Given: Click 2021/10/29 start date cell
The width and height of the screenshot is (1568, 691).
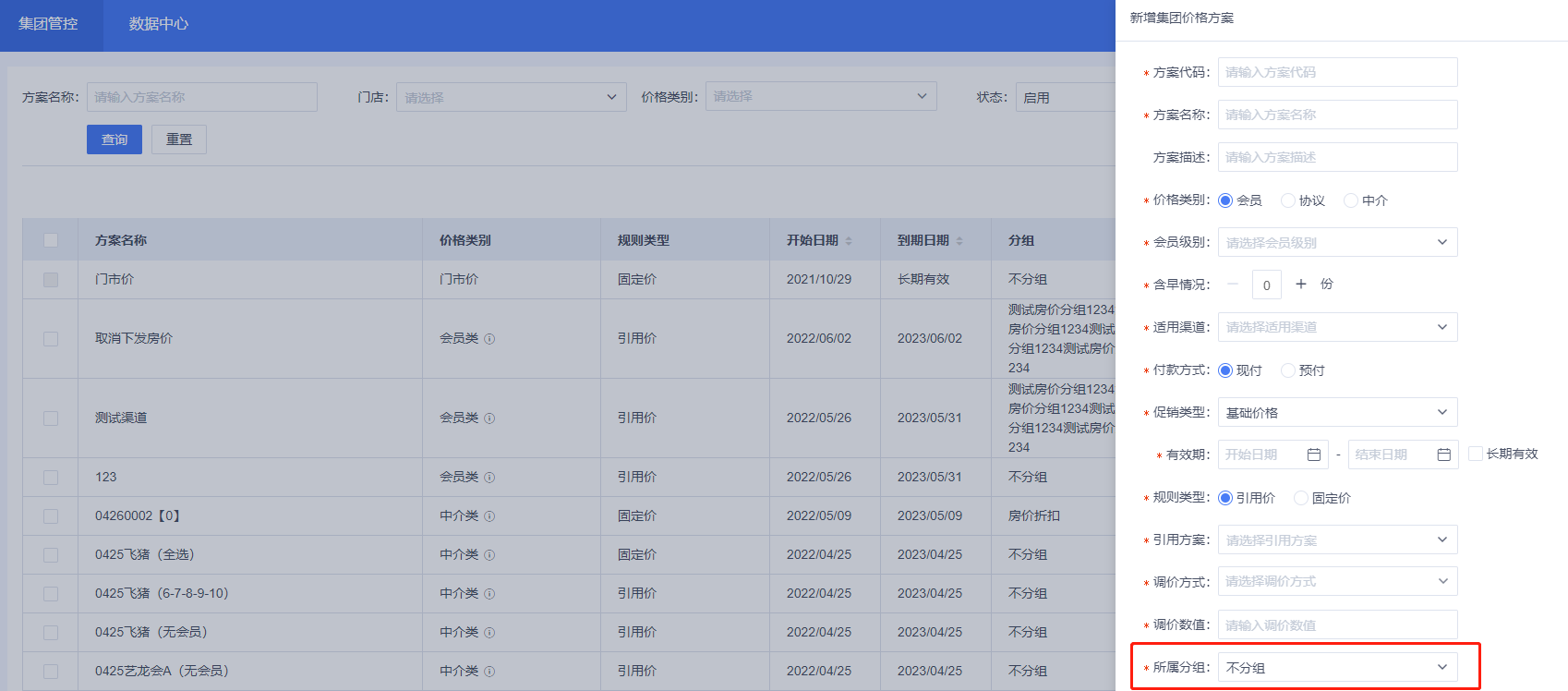Looking at the screenshot, I should [819, 279].
